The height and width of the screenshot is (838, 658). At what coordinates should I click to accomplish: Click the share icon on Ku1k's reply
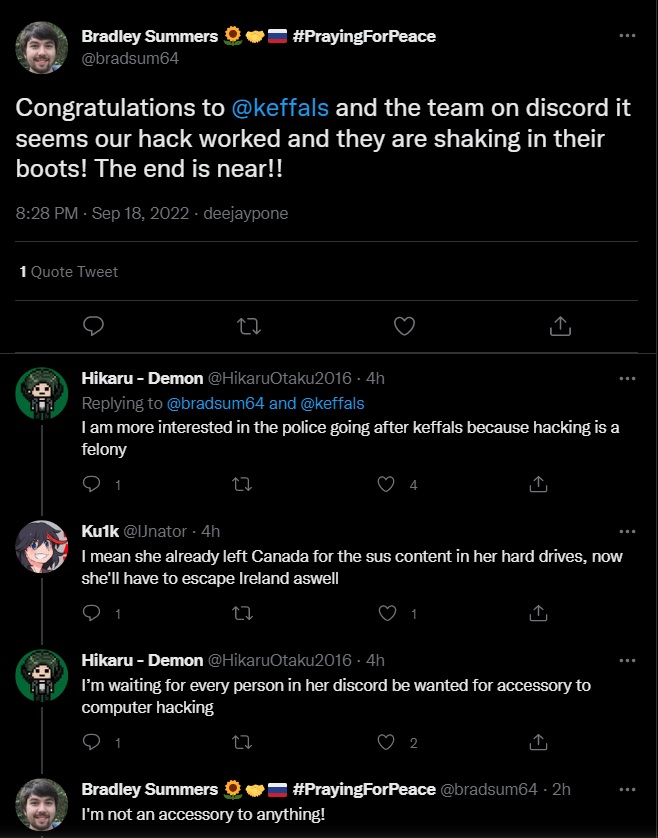click(x=537, y=612)
